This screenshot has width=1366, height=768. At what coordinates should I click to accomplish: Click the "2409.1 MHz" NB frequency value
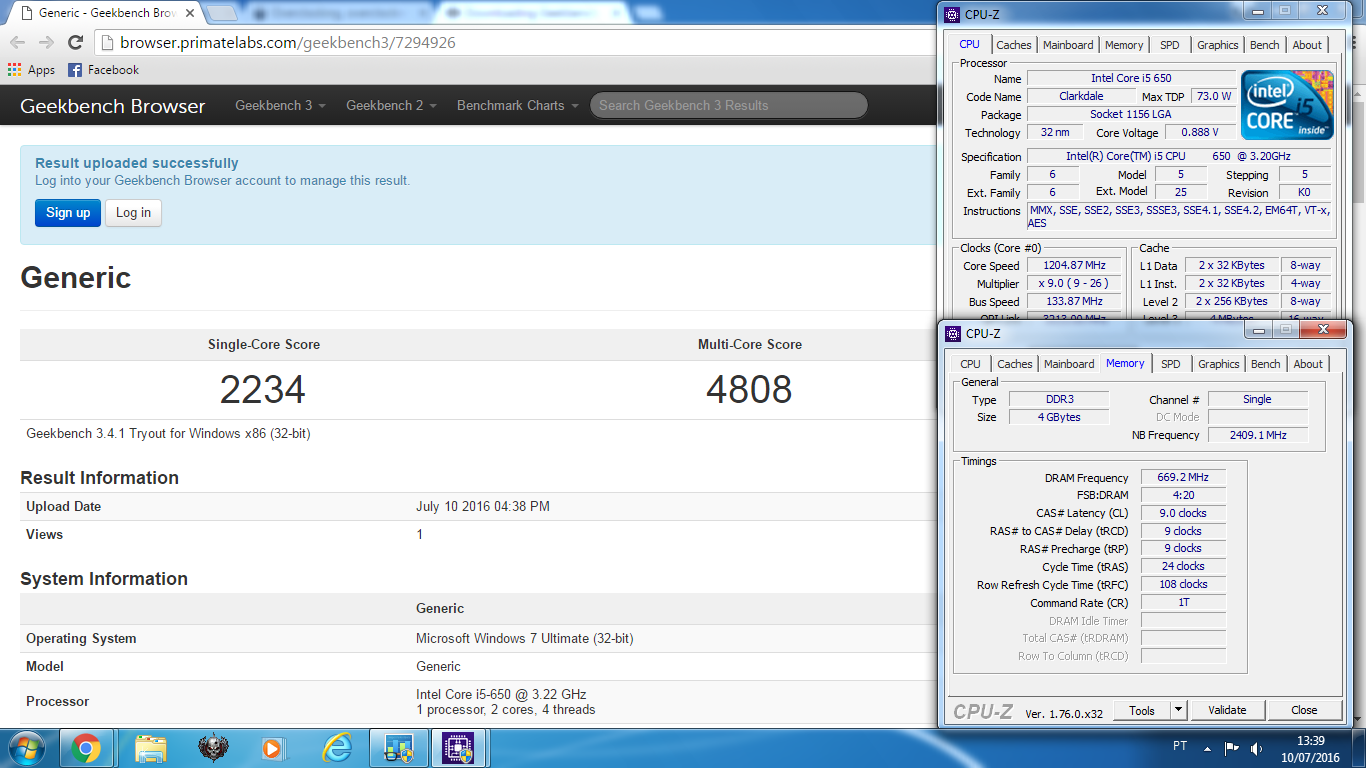[x=1257, y=435]
